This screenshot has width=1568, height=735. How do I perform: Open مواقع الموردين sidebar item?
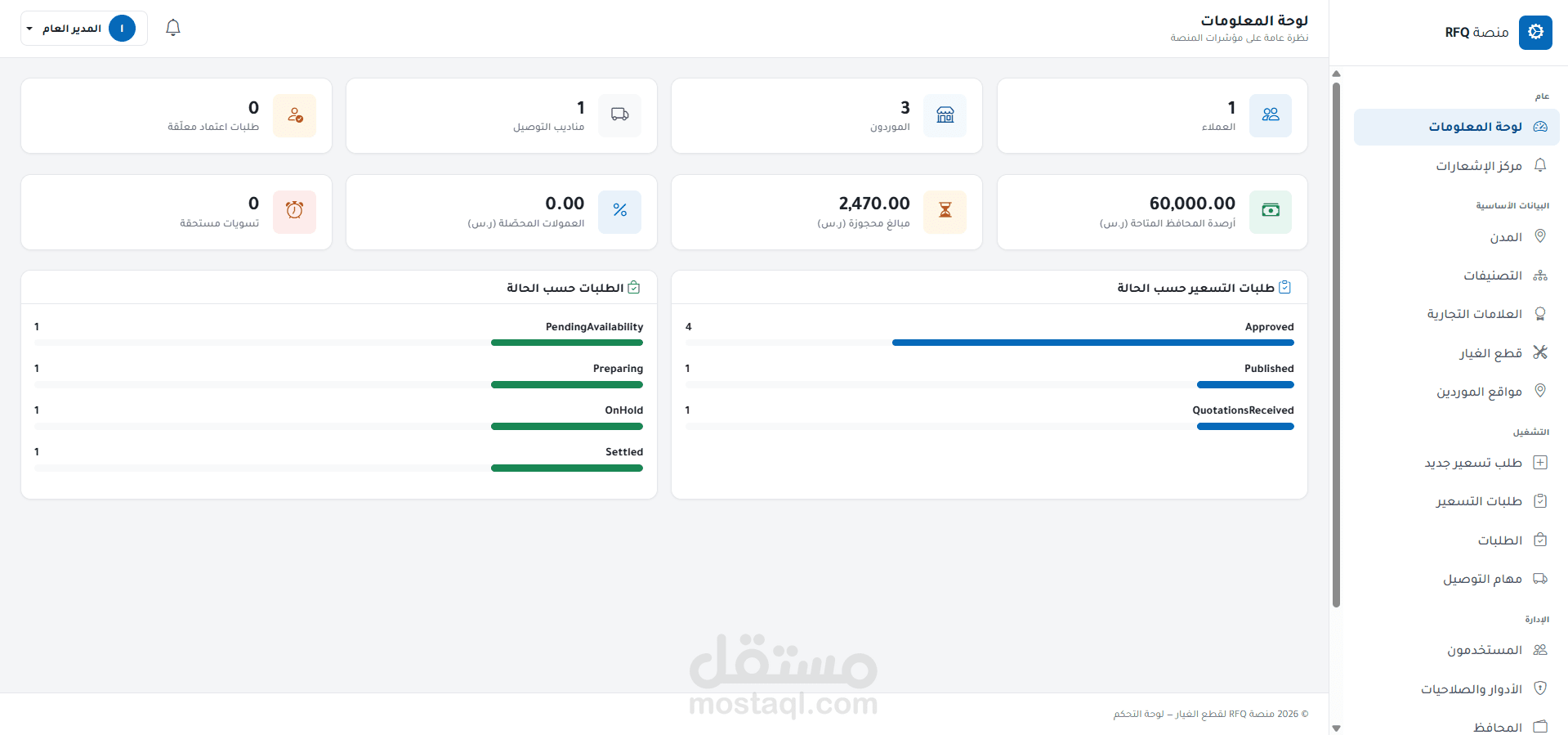pyautogui.click(x=1456, y=392)
